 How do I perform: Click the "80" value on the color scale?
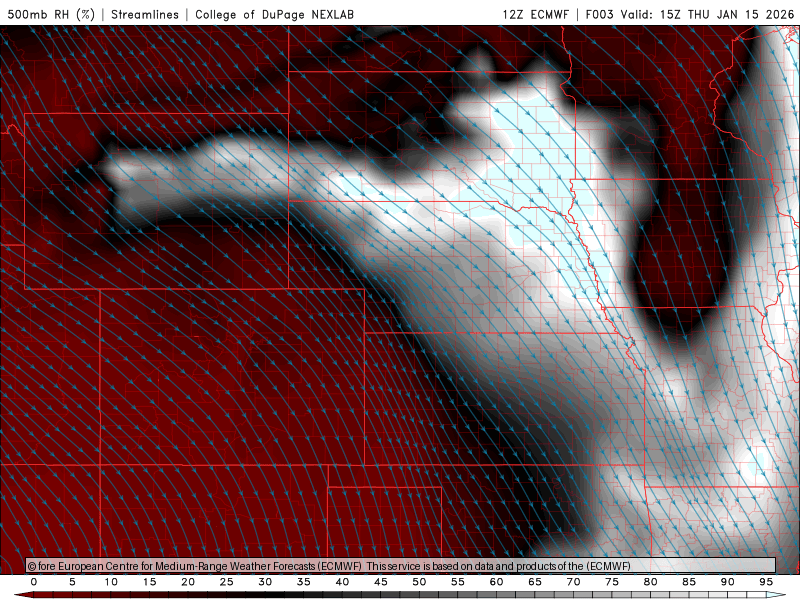tap(650, 582)
